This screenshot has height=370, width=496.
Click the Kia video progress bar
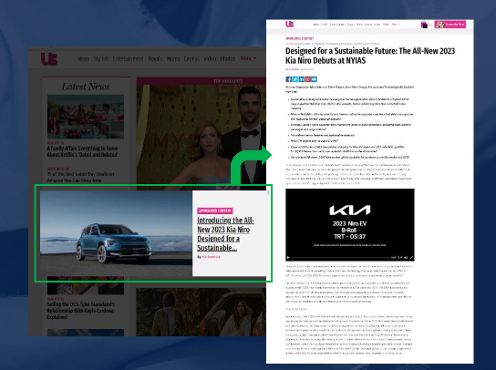340,257
